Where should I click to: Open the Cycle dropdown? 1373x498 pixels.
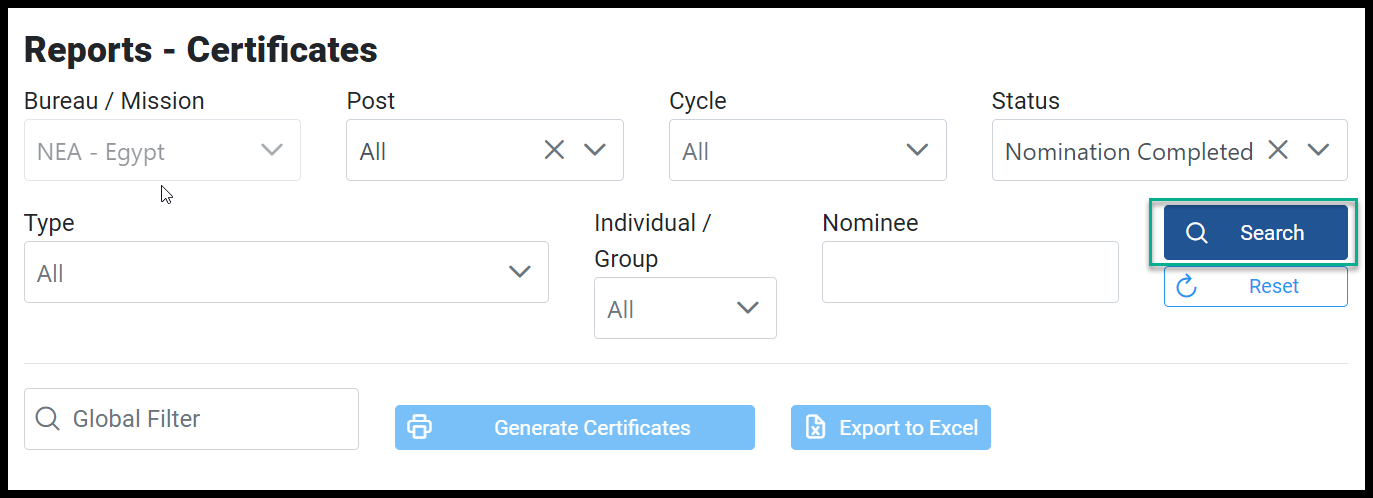click(x=808, y=150)
